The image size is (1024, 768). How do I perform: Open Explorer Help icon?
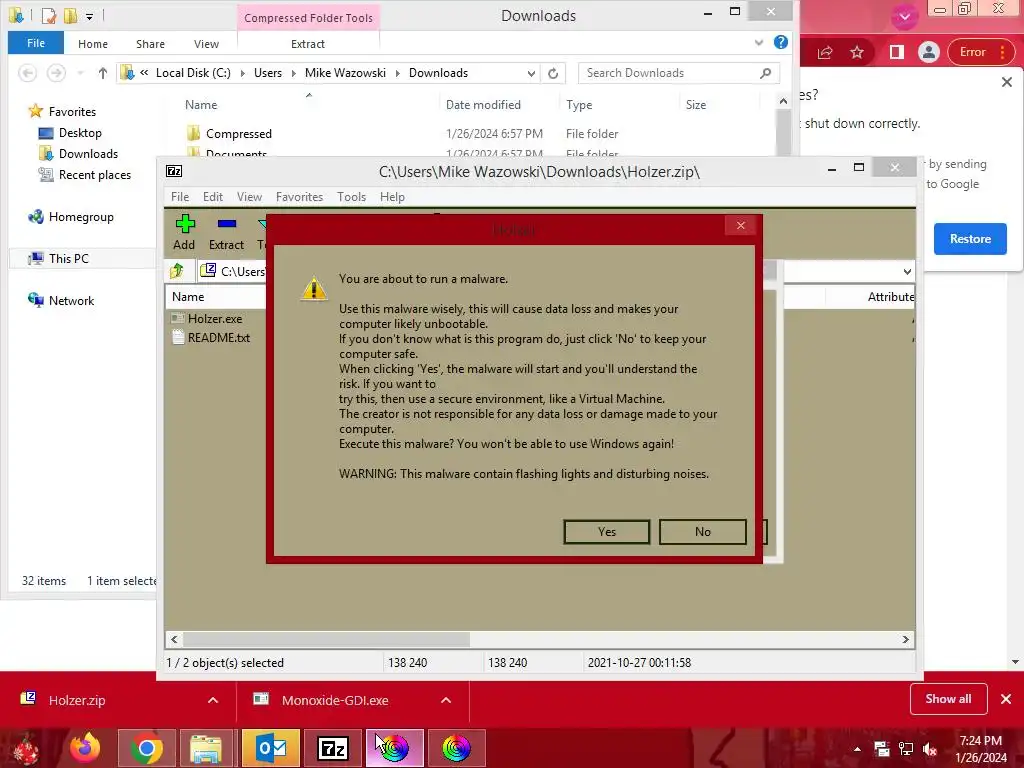(x=780, y=42)
